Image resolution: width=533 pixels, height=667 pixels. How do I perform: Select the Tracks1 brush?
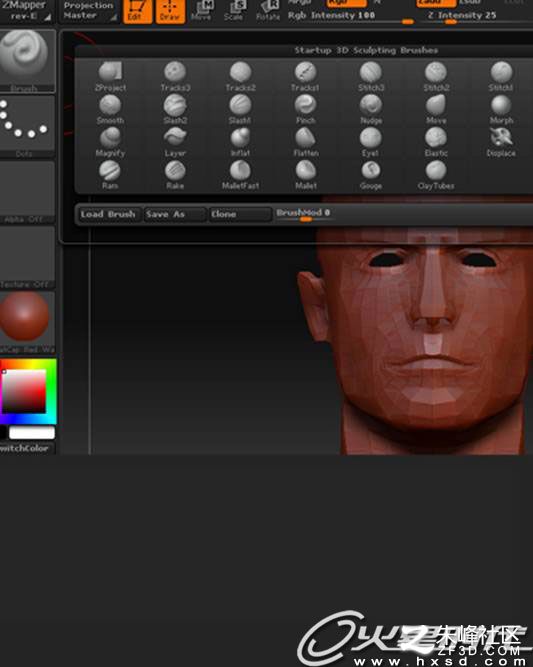point(305,76)
